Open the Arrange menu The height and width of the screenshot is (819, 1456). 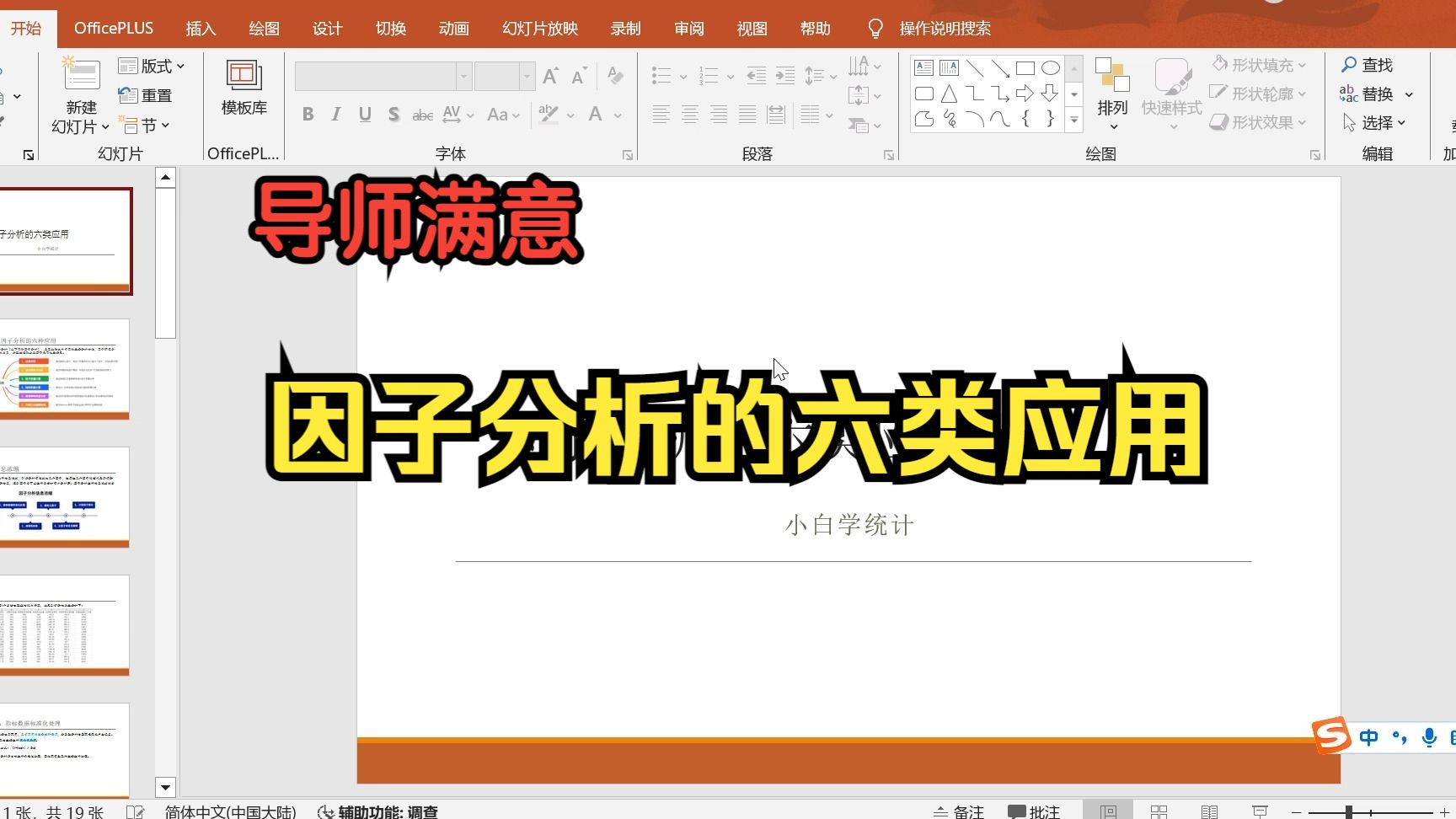(1112, 93)
